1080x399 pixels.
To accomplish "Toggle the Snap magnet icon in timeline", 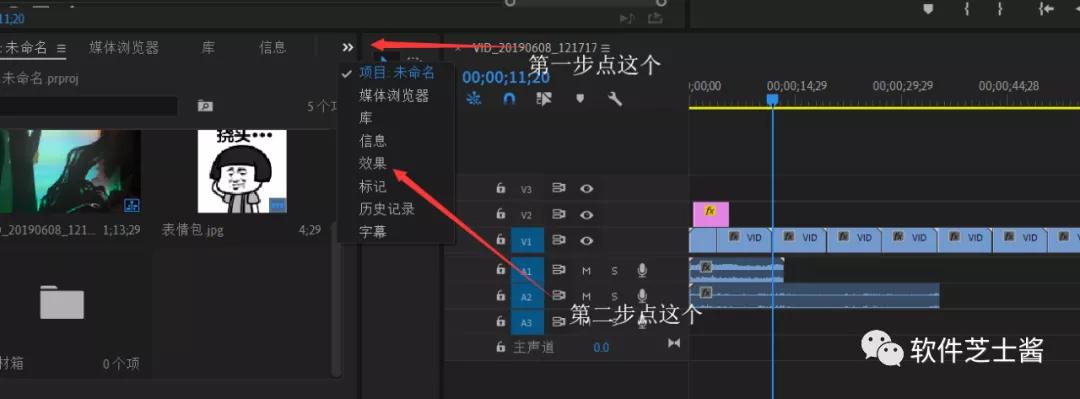I will point(509,99).
